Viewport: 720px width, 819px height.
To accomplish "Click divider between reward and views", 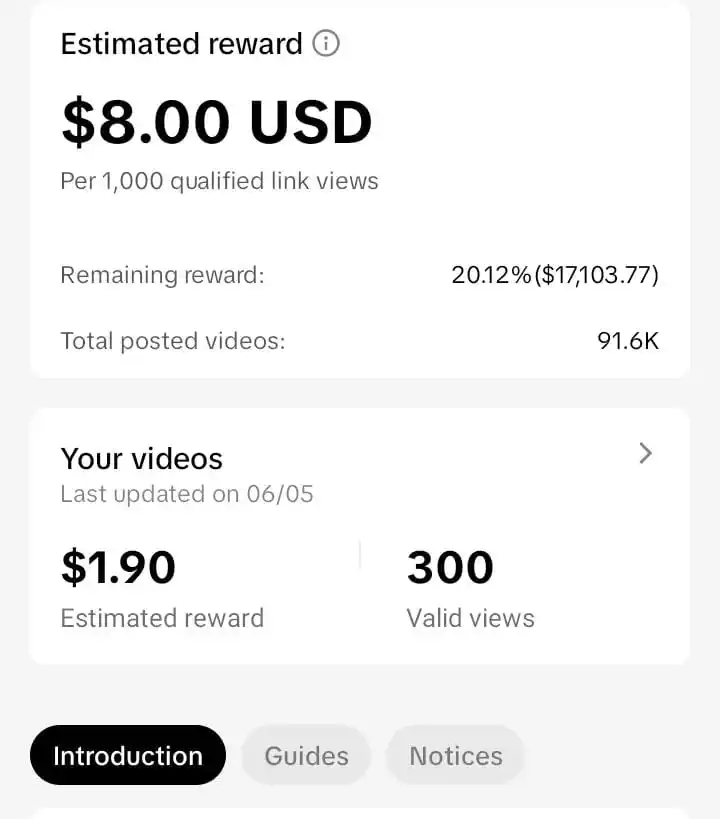I will (360, 555).
